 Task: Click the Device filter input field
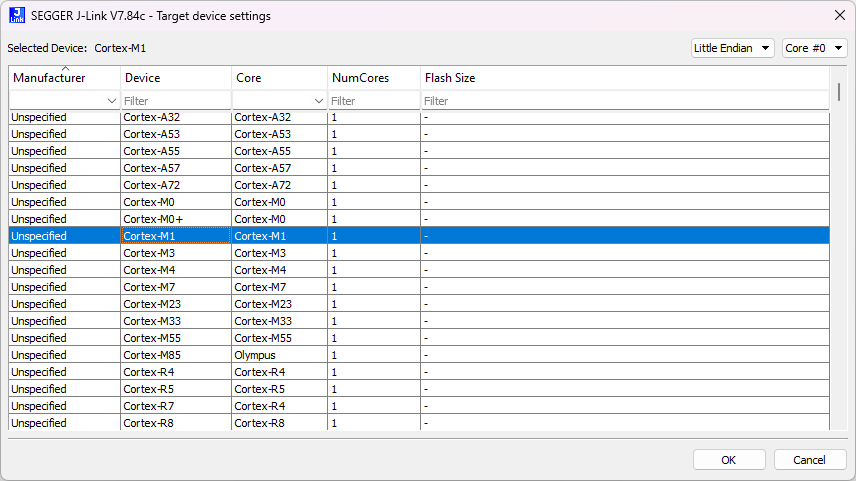coord(175,101)
